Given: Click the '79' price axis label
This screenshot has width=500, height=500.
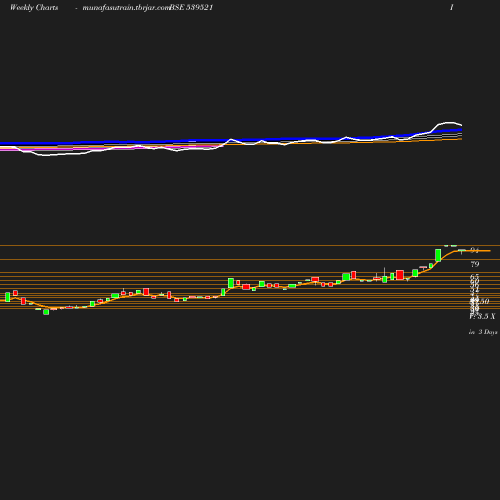Looking at the screenshot, I should click(475, 264).
